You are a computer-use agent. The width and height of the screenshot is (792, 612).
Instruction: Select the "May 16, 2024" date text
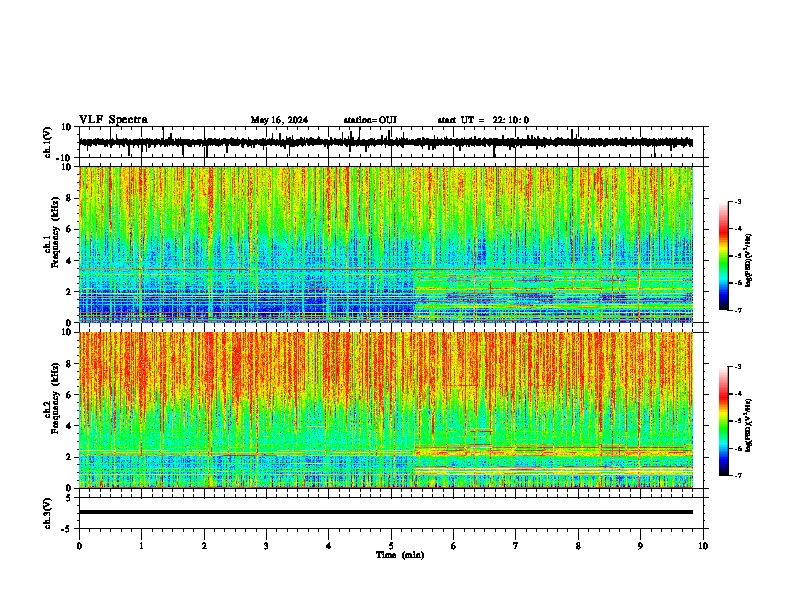(279, 120)
